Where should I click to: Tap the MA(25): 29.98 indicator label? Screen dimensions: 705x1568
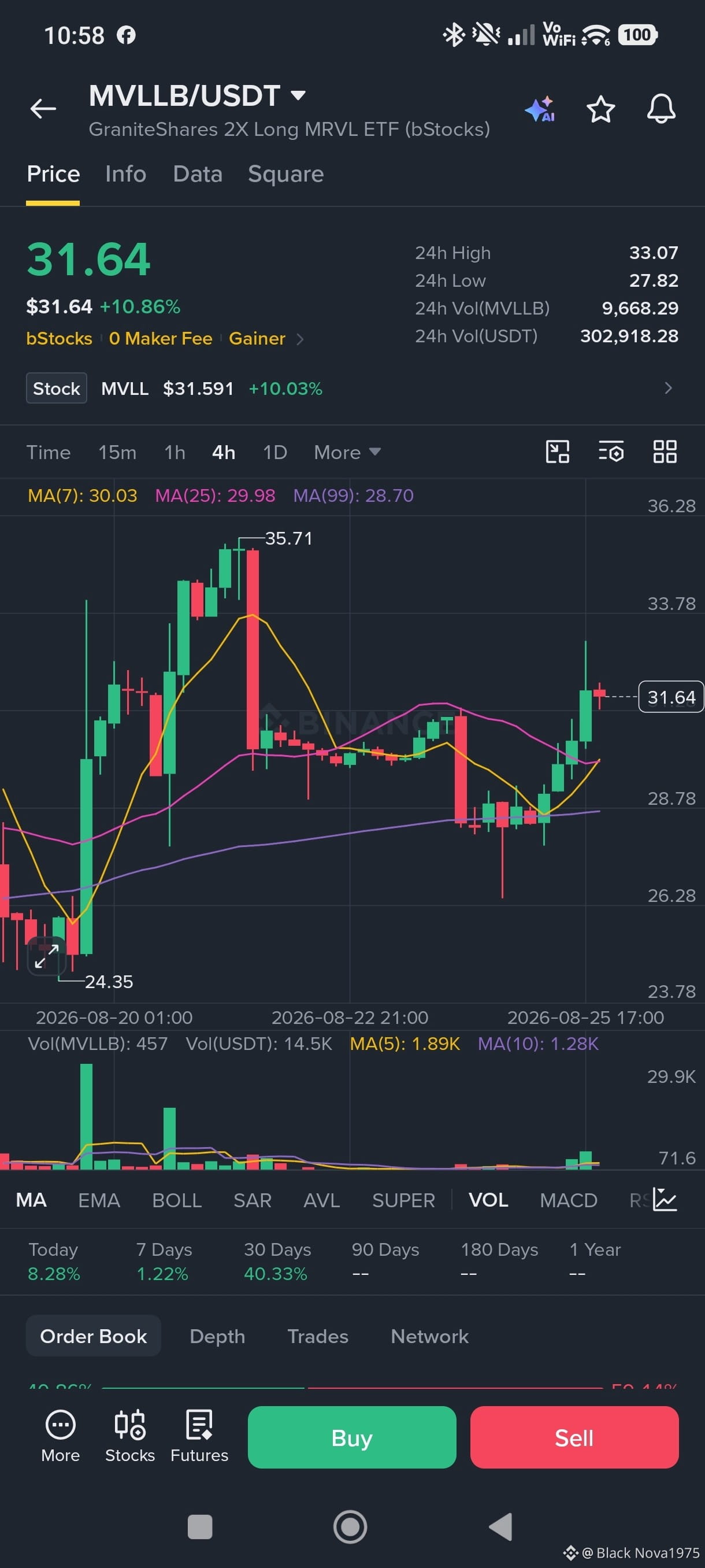216,495
